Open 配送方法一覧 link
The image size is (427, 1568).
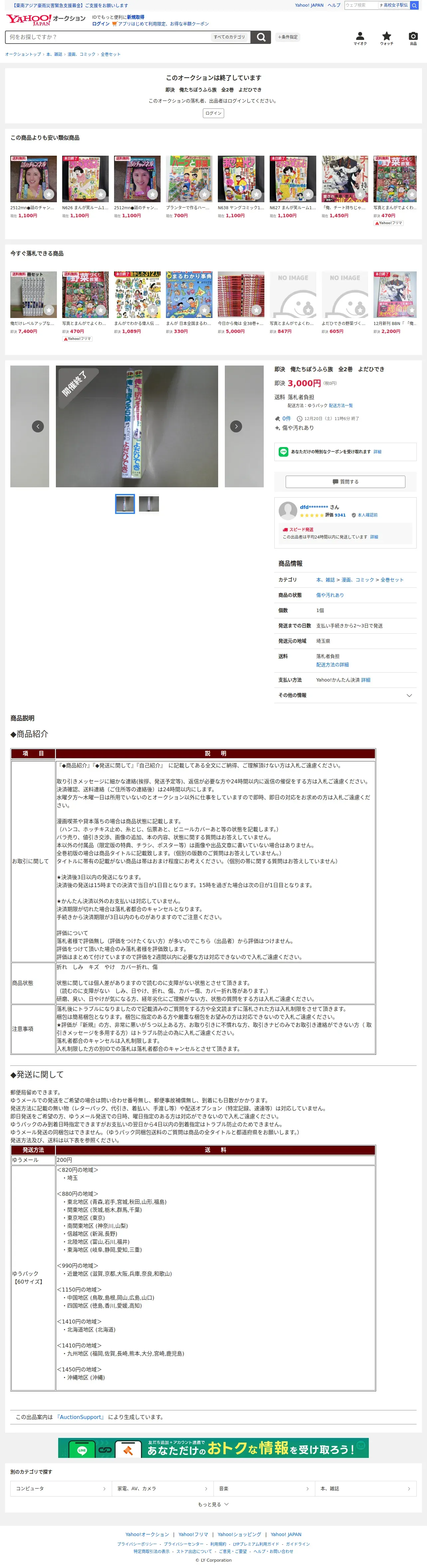(x=341, y=405)
